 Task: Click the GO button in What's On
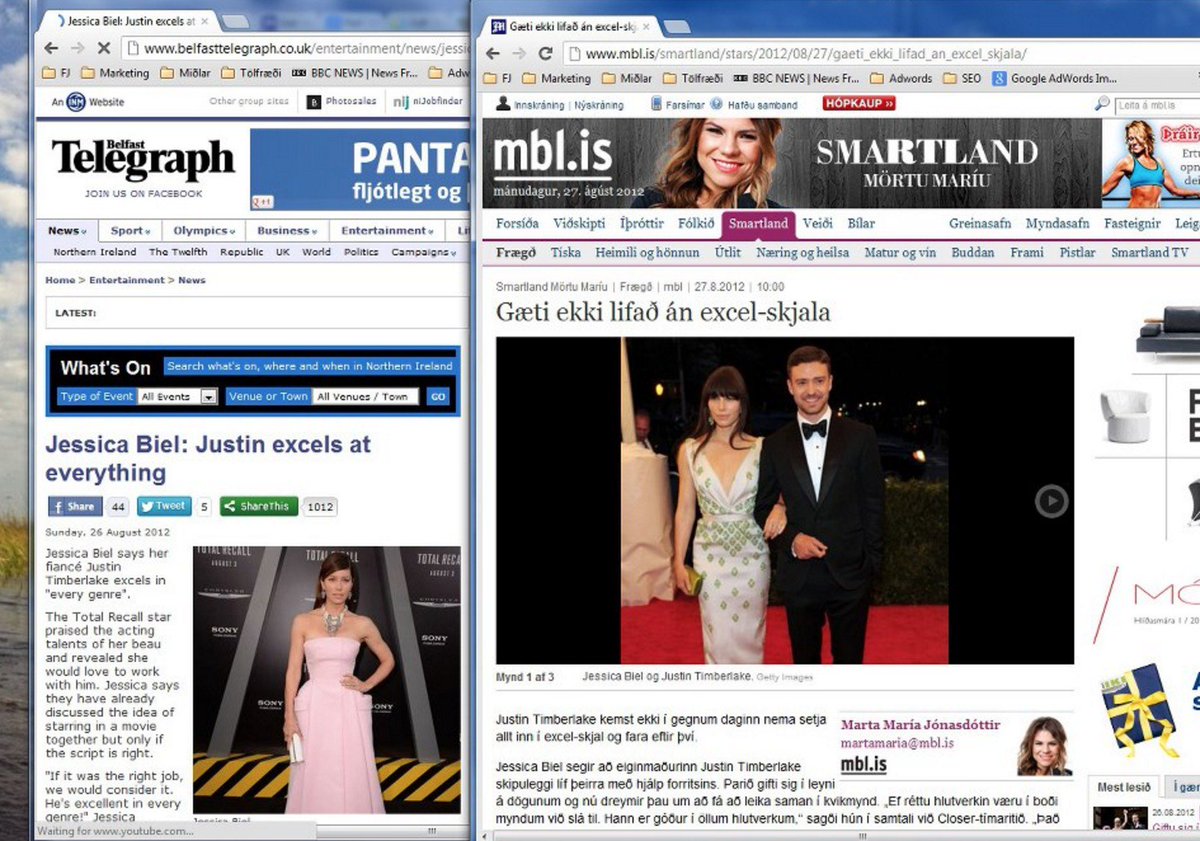tap(437, 396)
